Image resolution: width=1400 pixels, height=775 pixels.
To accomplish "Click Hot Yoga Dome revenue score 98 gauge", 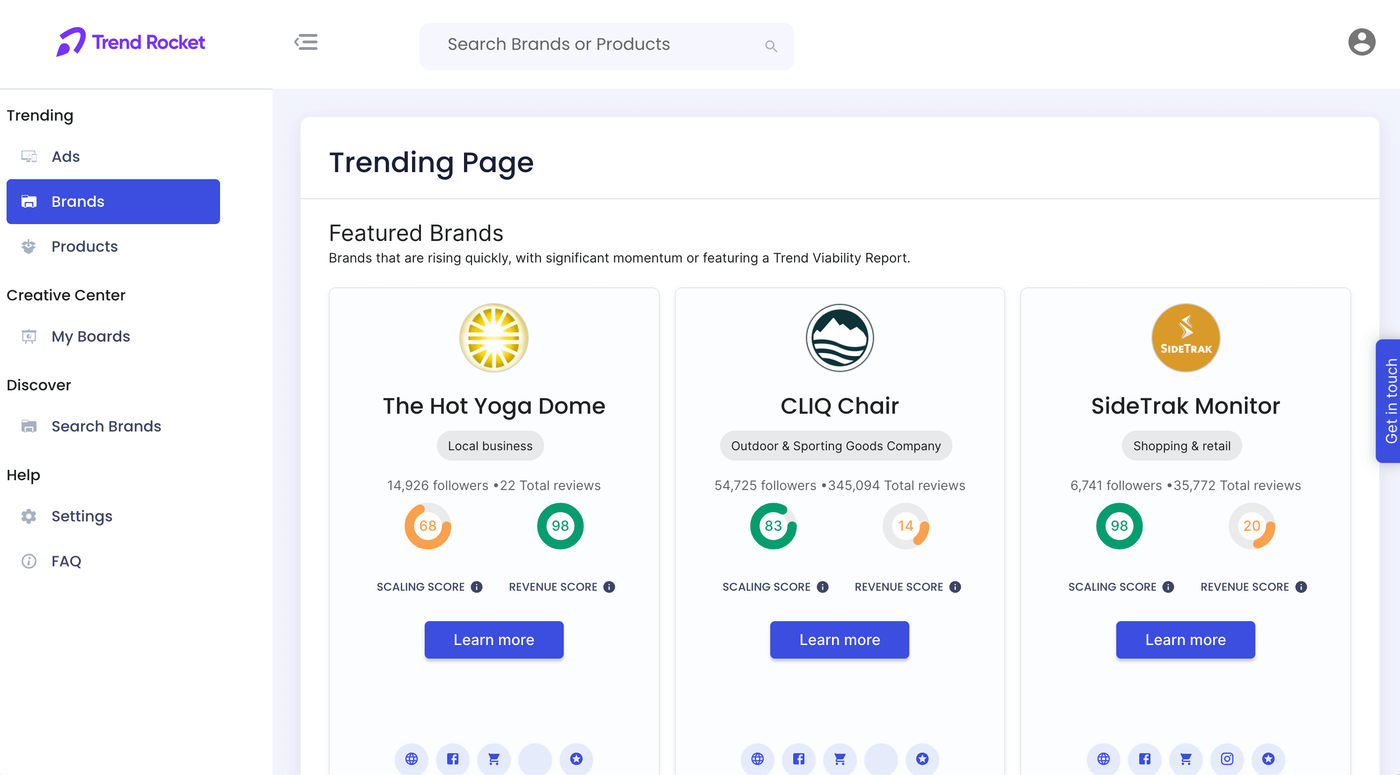I will pos(560,526).
